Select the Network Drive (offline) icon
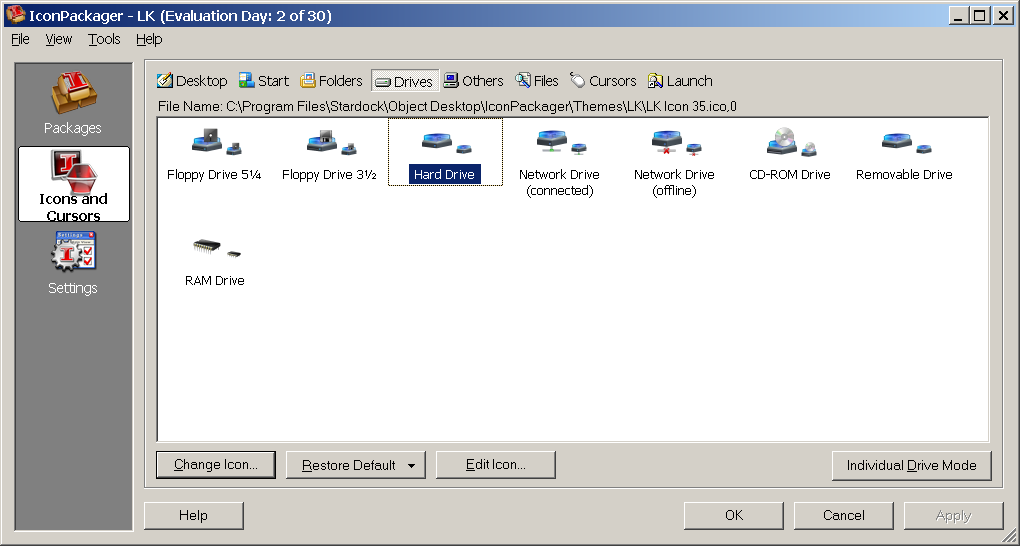Viewport: 1020px width, 546px height. pos(675,161)
